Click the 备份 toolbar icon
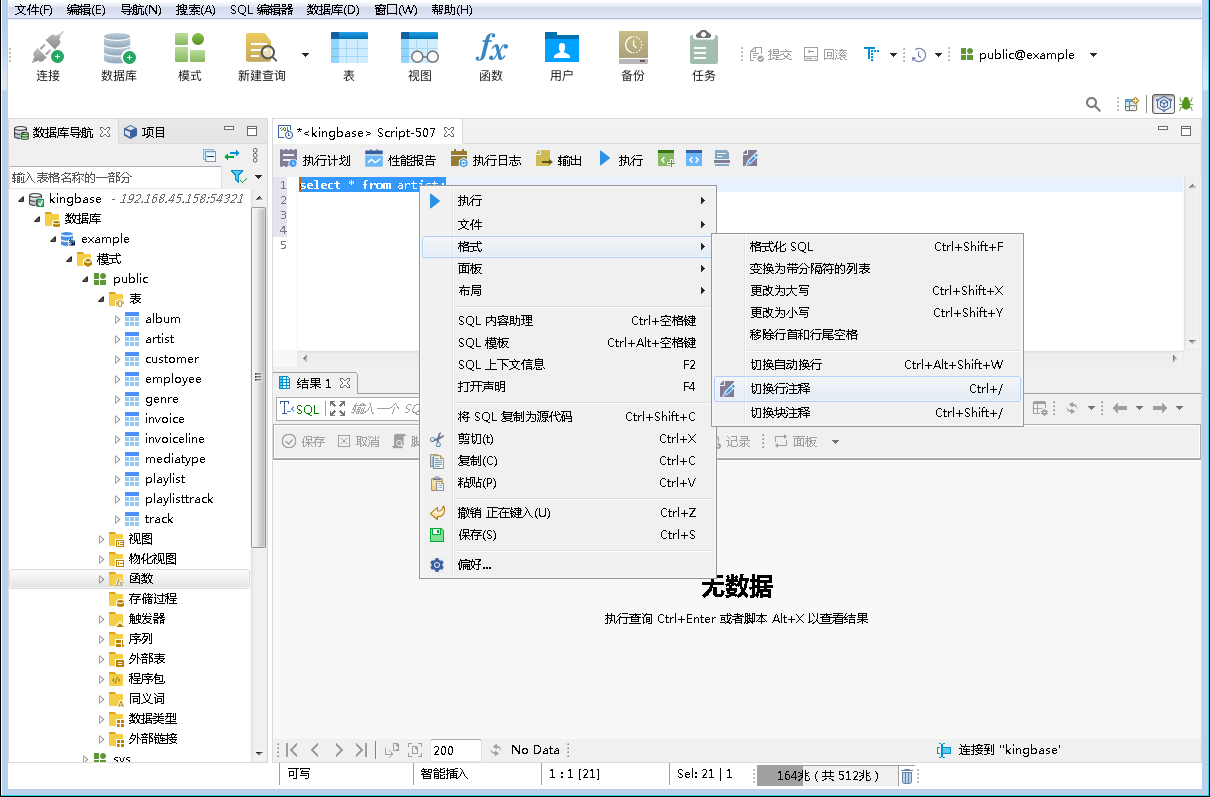The image size is (1210, 797). (632, 54)
